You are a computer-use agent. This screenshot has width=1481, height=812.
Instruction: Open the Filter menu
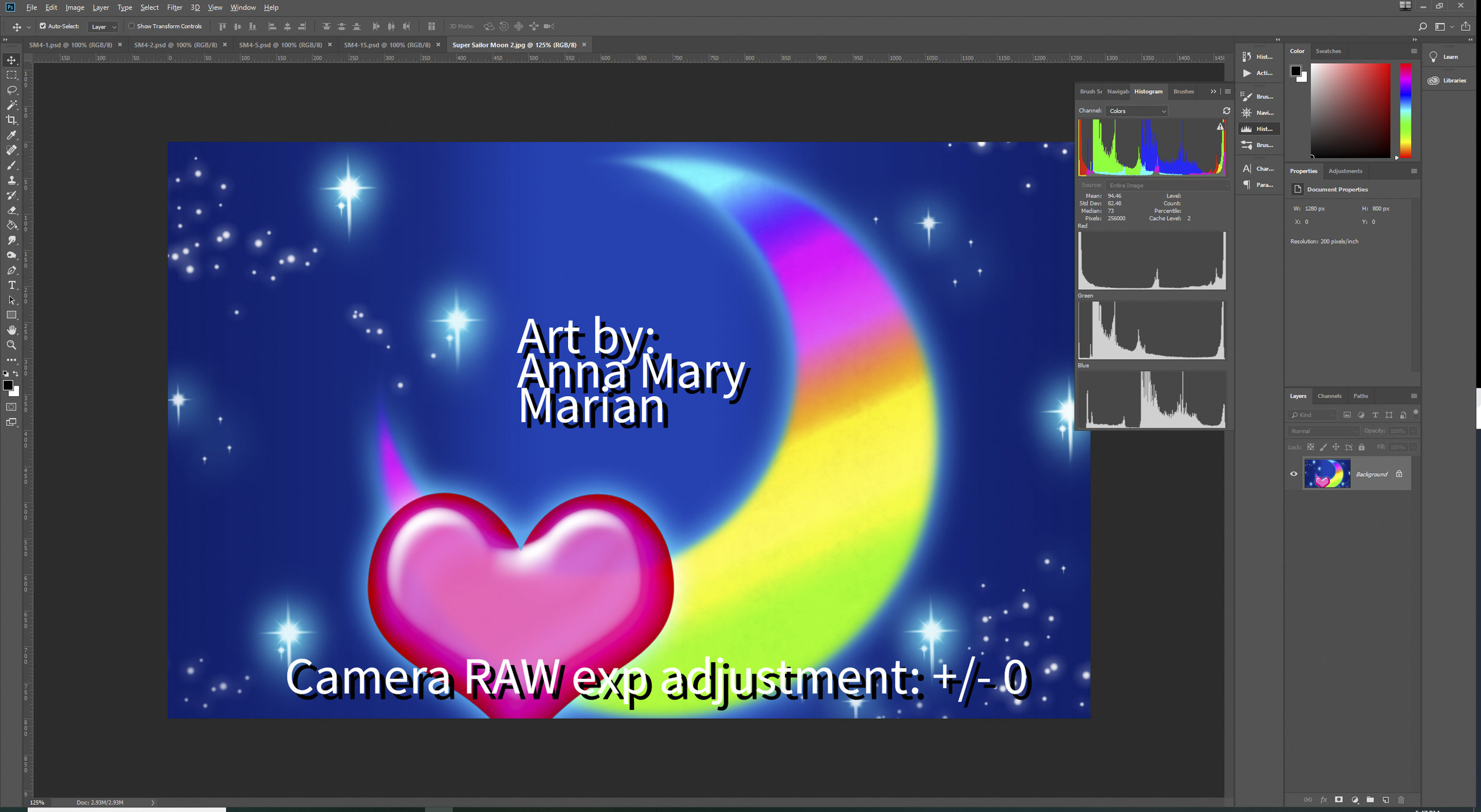[174, 8]
